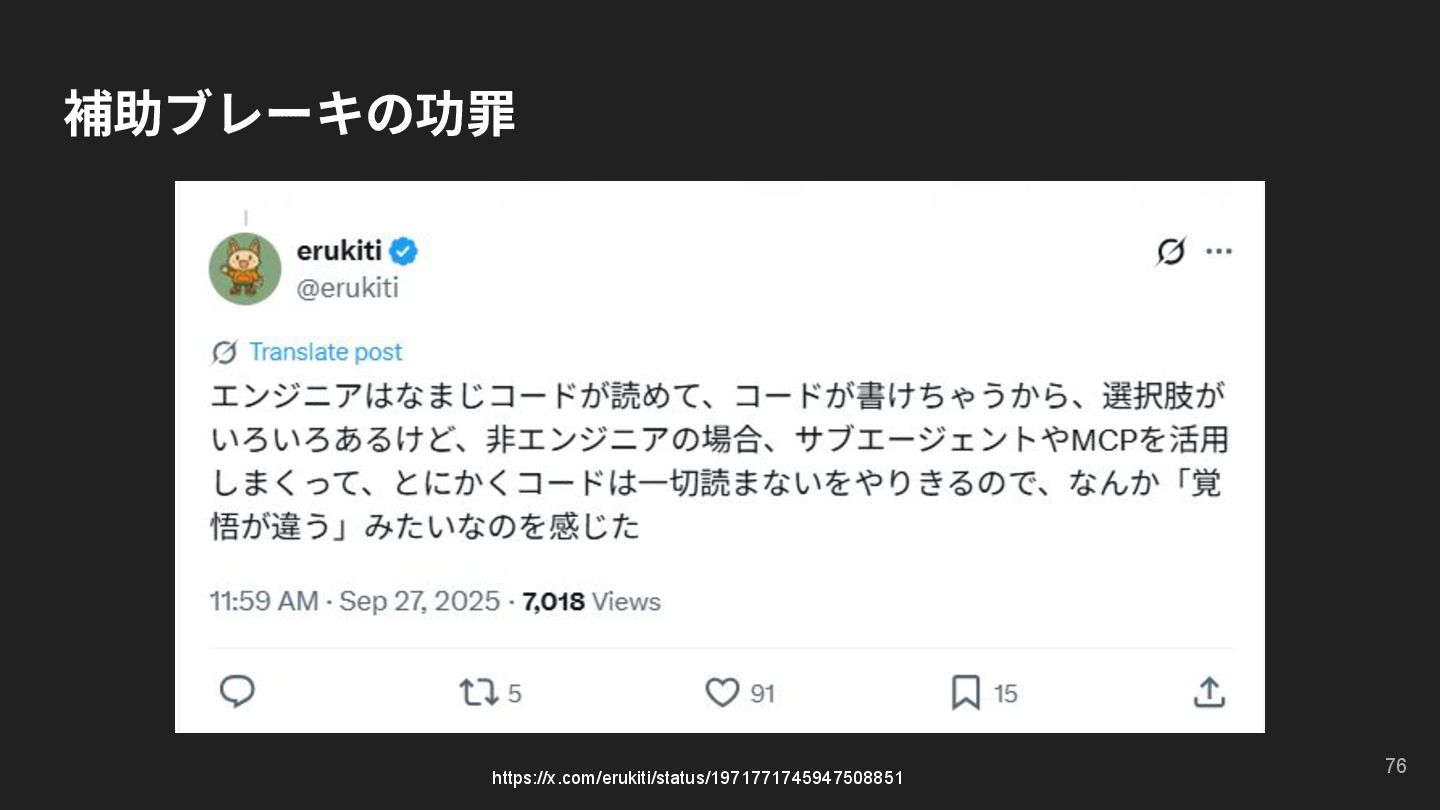Click the blue verified badge next to erukiti
Screen dimensions: 1440x810
point(403,251)
